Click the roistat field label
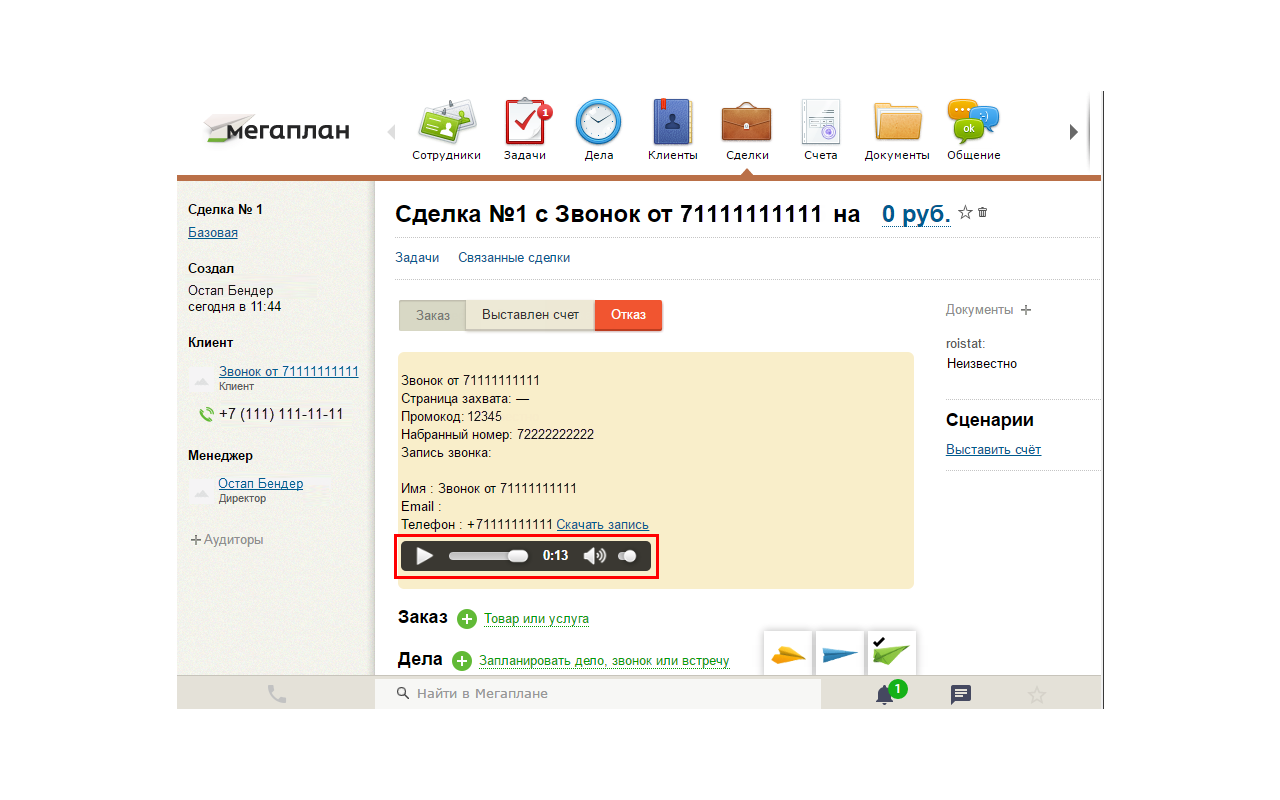The image size is (1280, 800). point(966,343)
